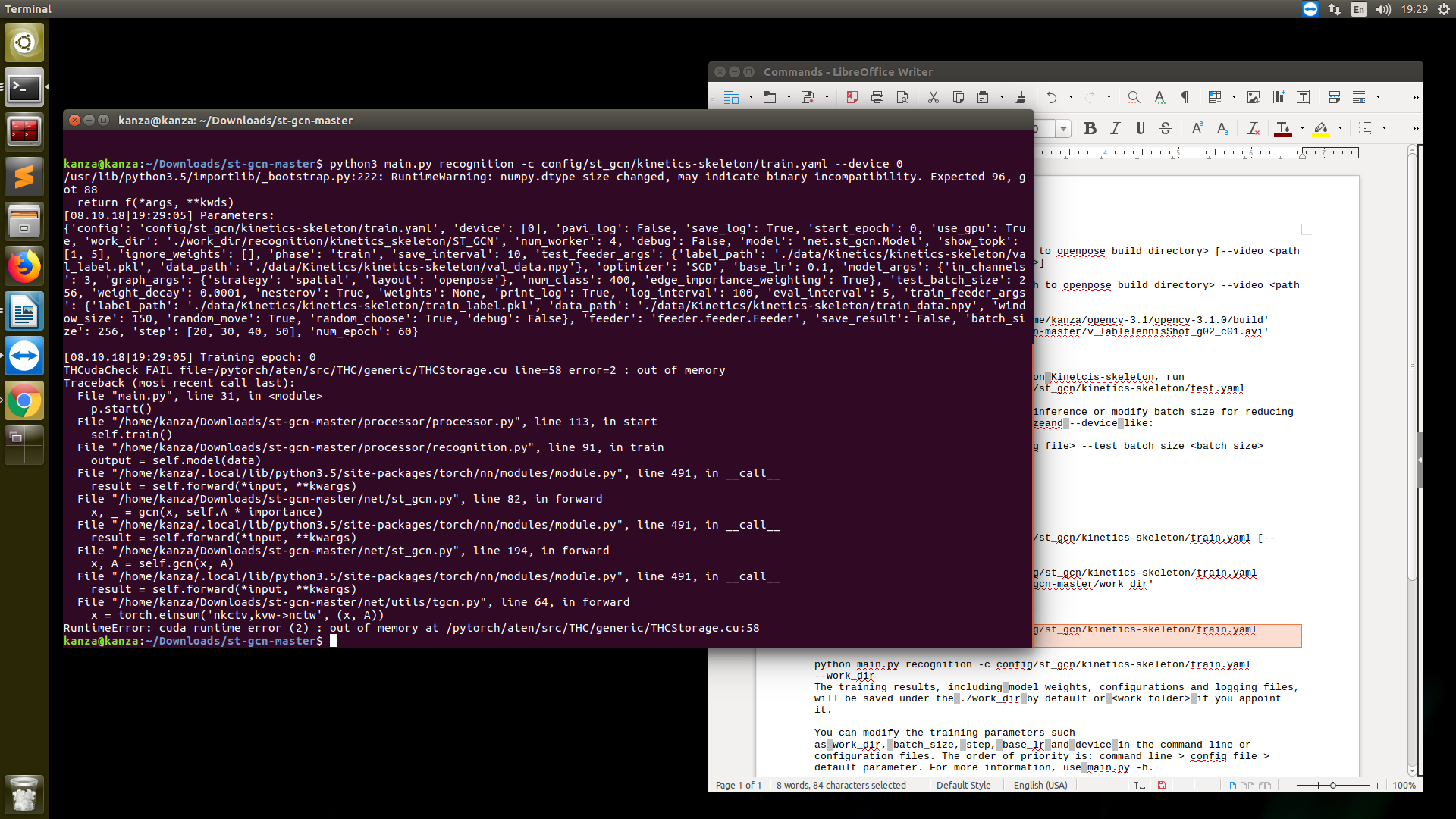Open Firefox from the Ubuntu launcher

pos(24,267)
